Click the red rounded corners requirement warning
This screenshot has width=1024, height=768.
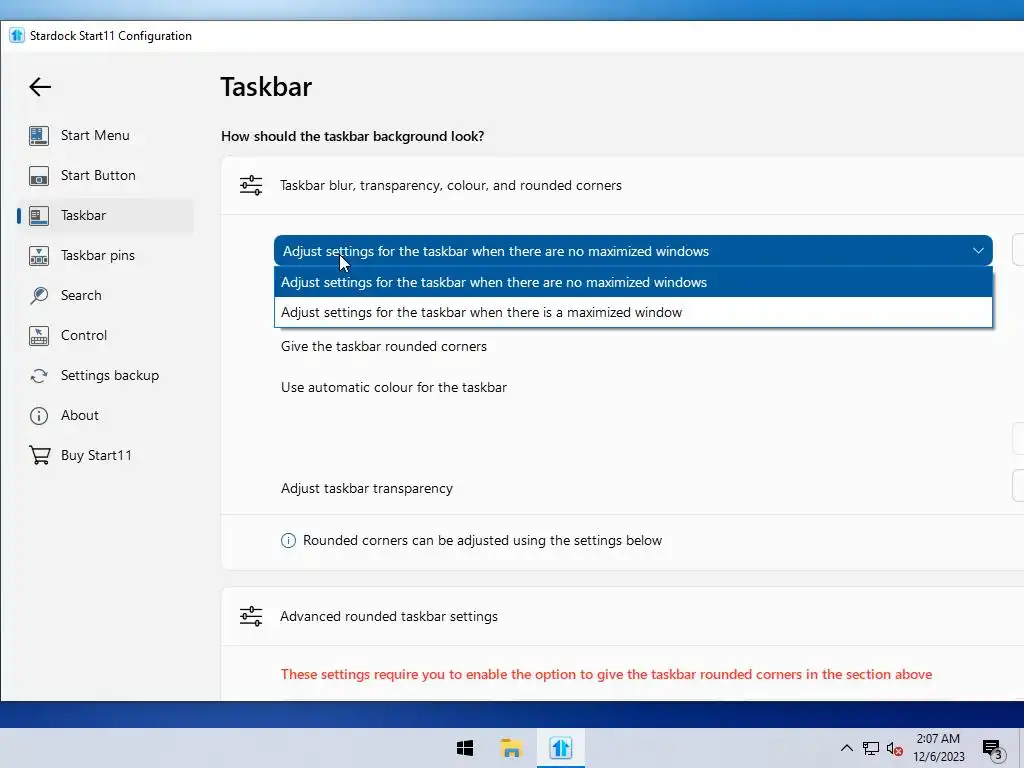coord(606,675)
